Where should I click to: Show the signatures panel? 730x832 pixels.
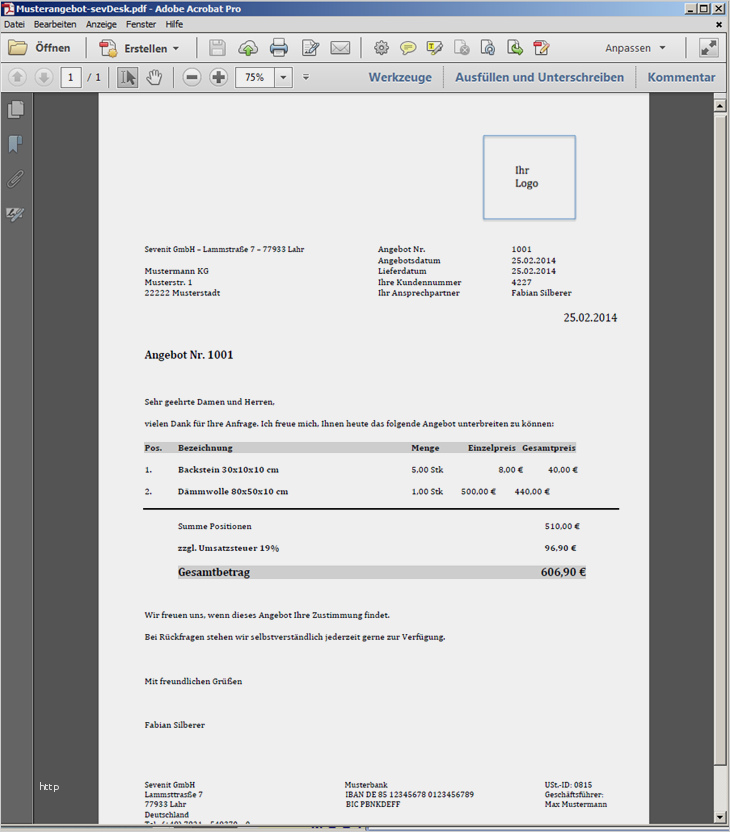(15, 214)
